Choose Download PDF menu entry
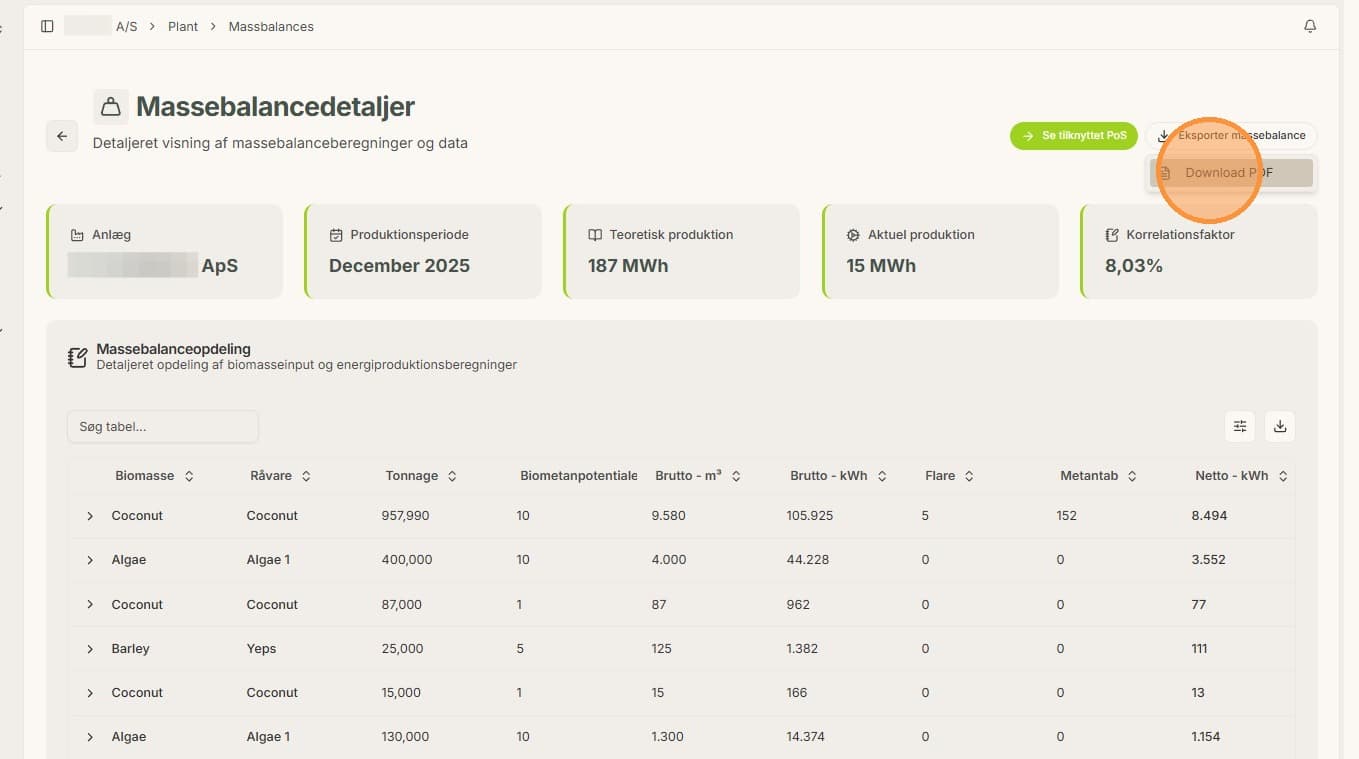The width and height of the screenshot is (1359, 759). (1231, 173)
